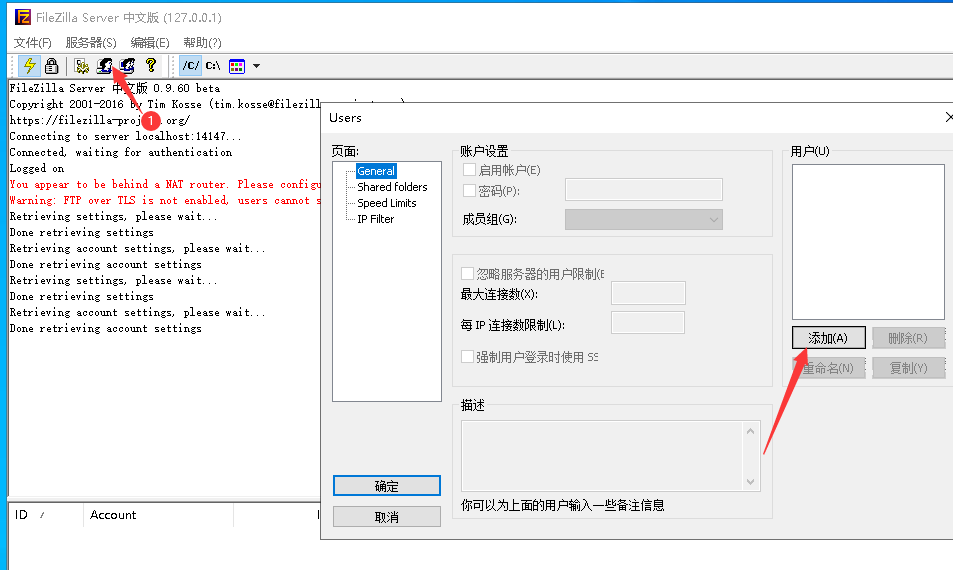Screen dimensions: 953x570
Task: Click the 最大连接数(X) input field
Action: click(x=648, y=293)
